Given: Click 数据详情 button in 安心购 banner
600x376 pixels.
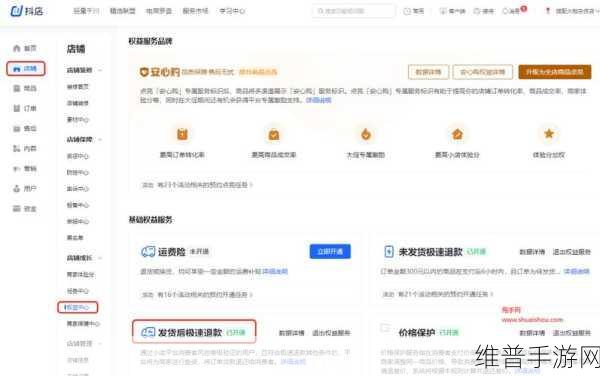Looking at the screenshot, I should [x=429, y=72].
